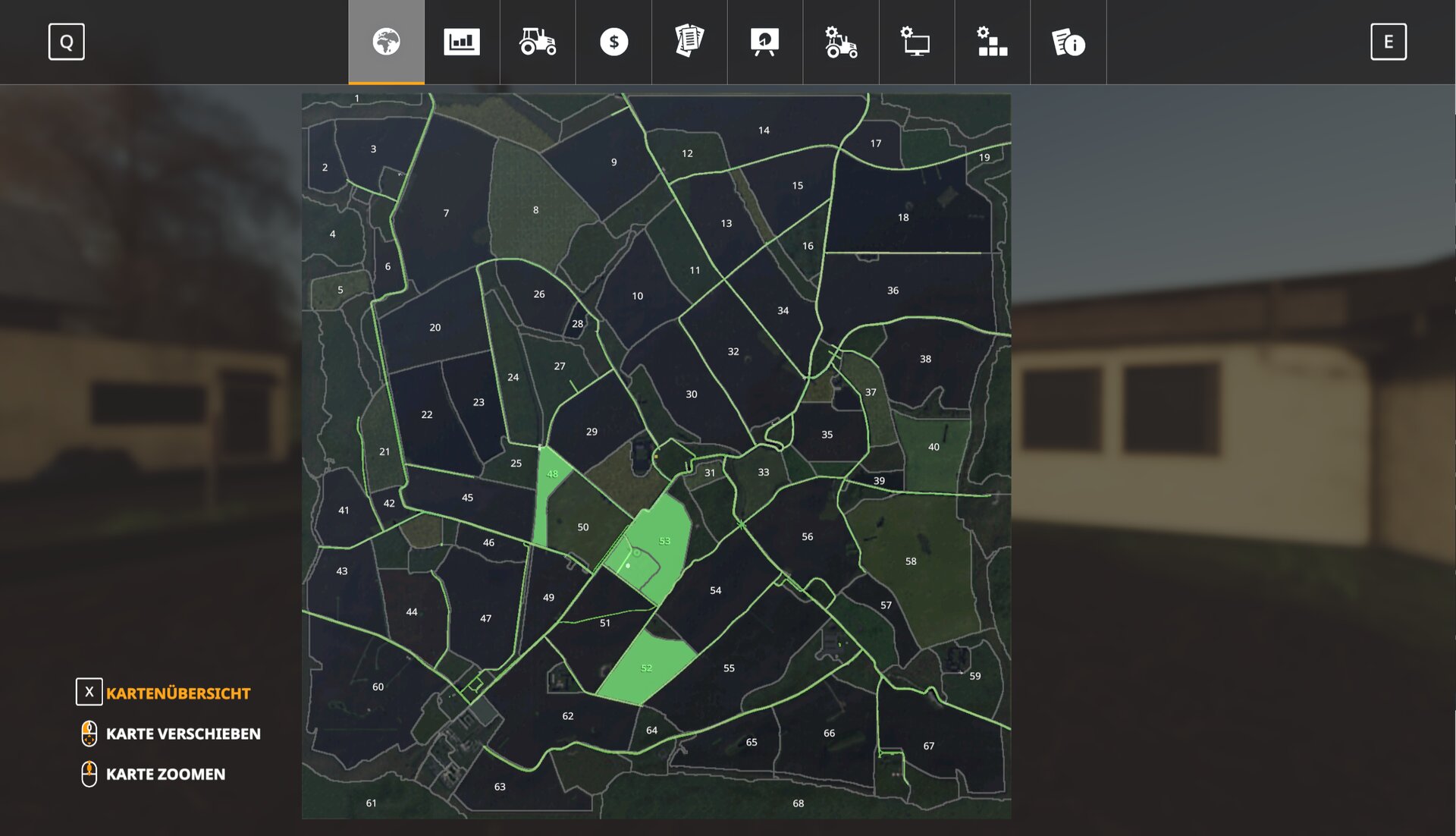Open the globe map overview tab
1456x836 pixels.
(x=386, y=42)
